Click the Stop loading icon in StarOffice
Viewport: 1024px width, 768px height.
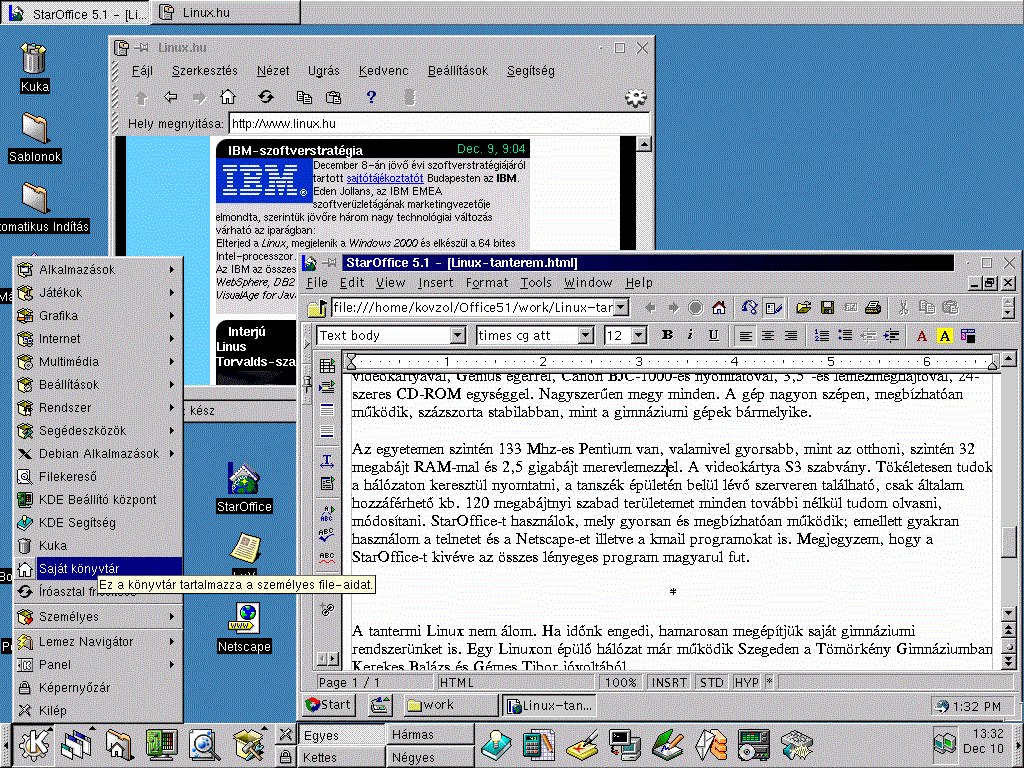(x=696, y=307)
